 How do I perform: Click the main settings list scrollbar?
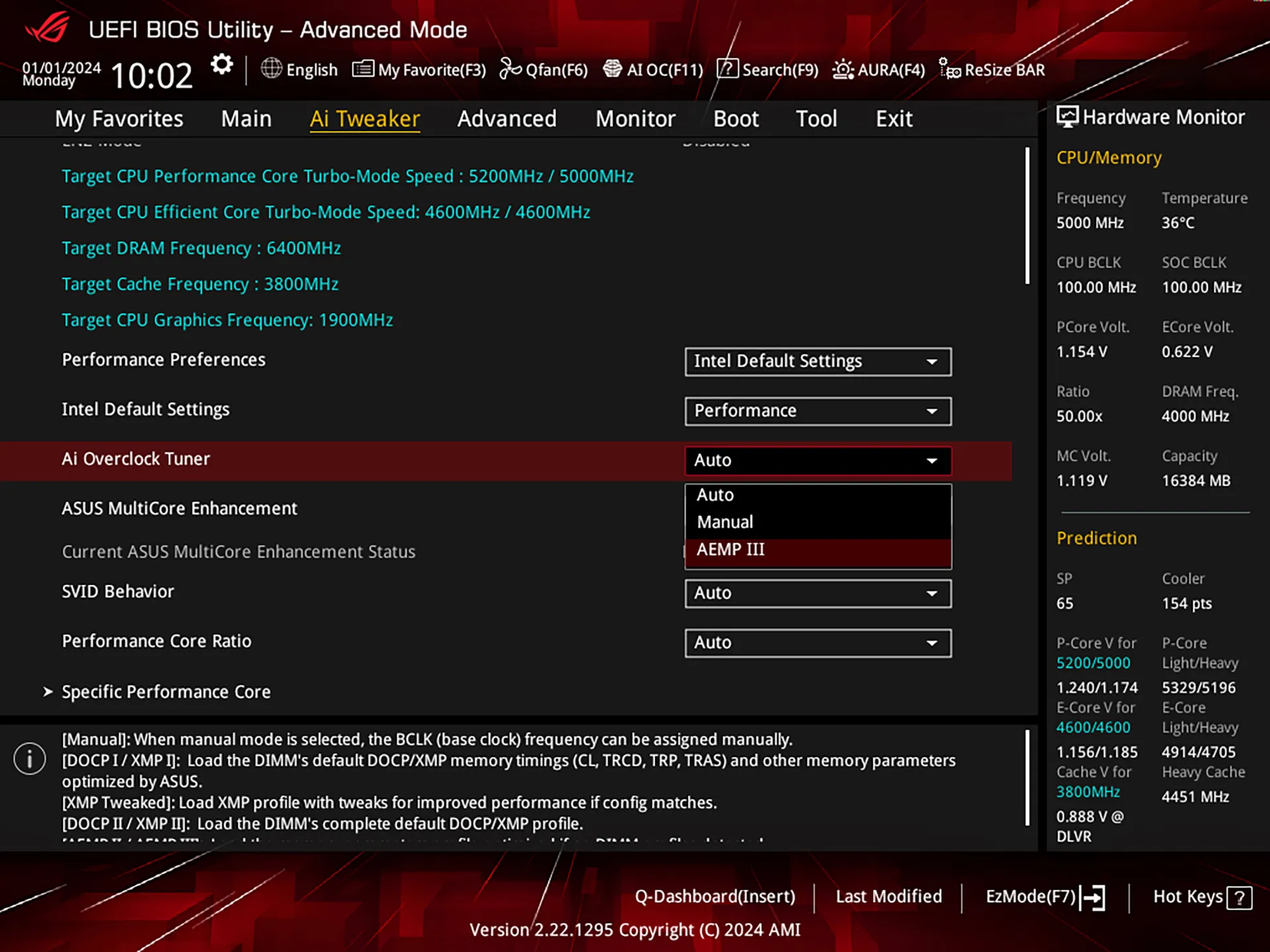(1027, 216)
